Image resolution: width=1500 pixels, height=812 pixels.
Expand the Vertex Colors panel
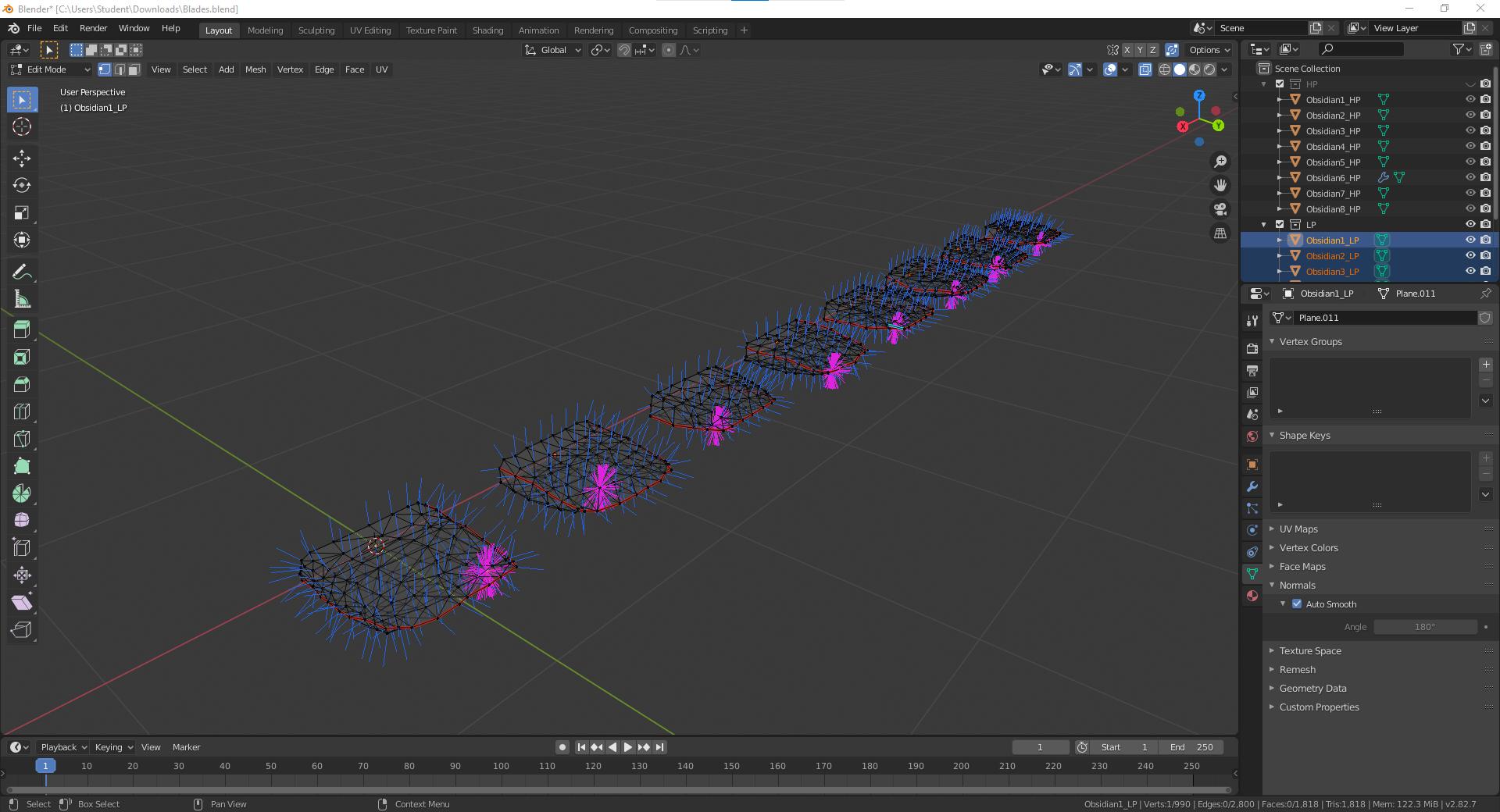pyautogui.click(x=1308, y=547)
